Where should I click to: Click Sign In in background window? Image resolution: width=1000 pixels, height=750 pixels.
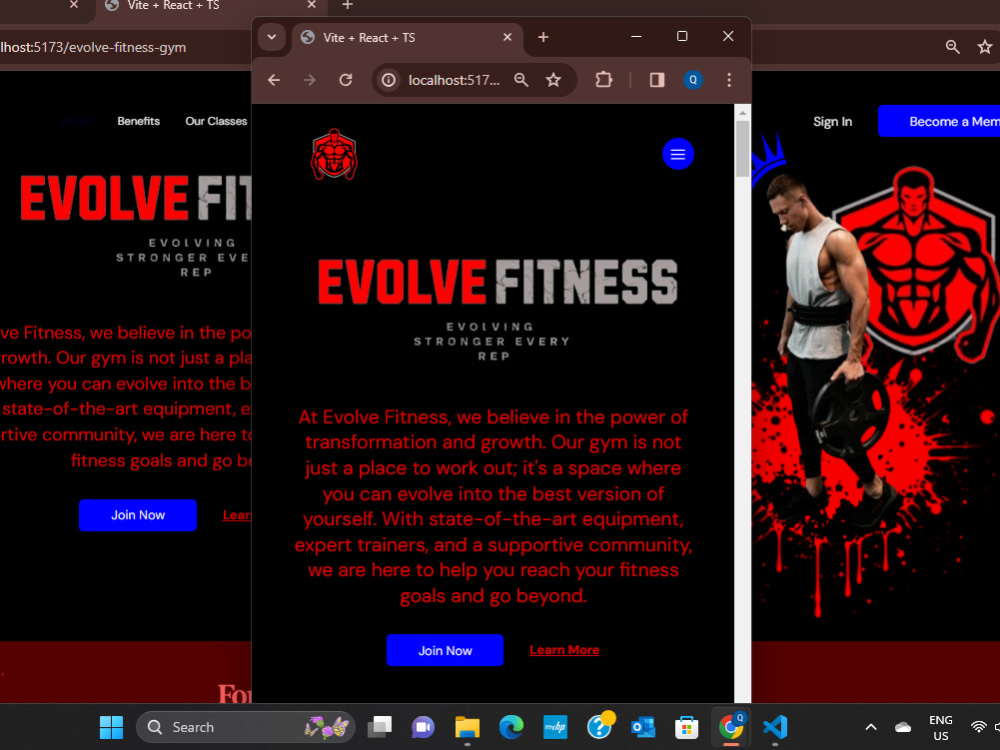click(832, 122)
